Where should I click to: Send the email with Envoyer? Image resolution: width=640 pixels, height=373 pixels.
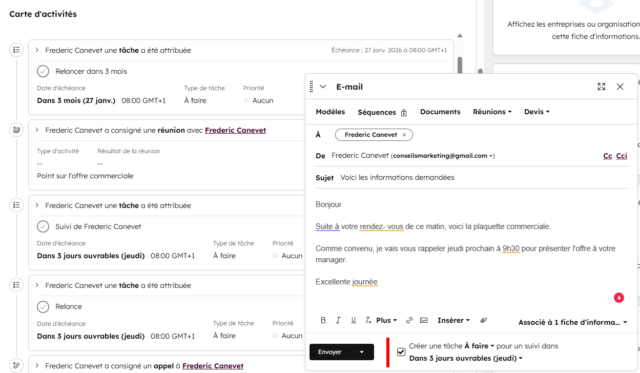point(330,352)
